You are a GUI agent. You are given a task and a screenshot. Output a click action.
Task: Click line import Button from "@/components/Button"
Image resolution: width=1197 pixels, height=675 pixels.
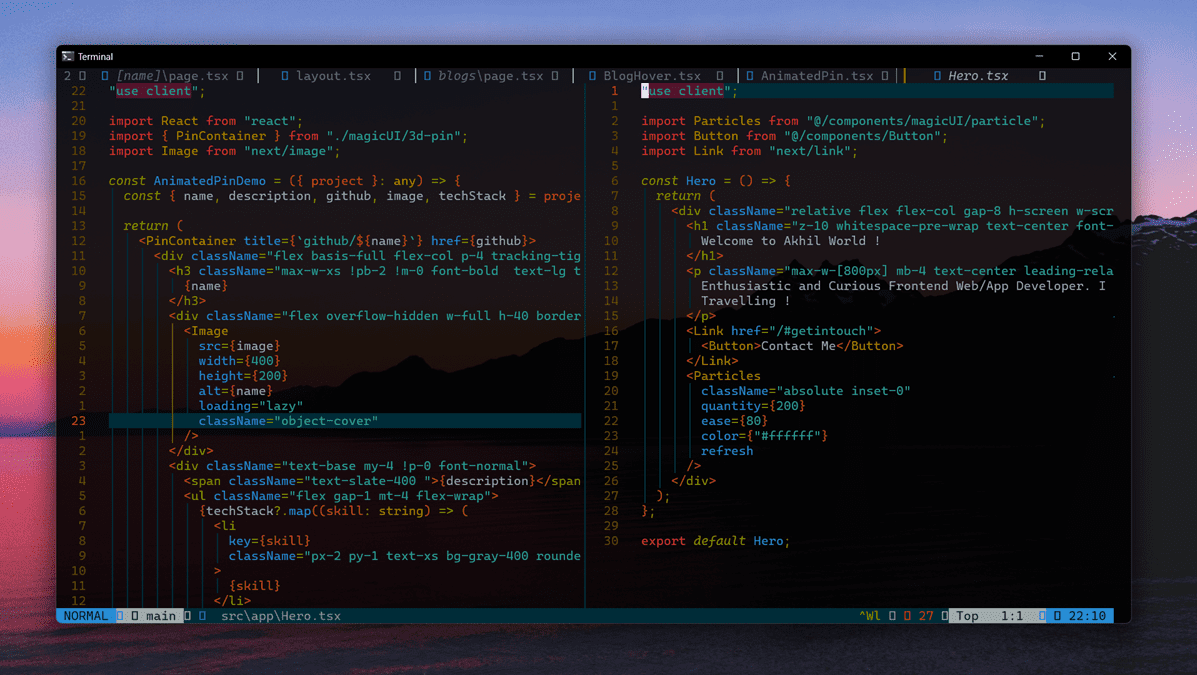tap(794, 136)
